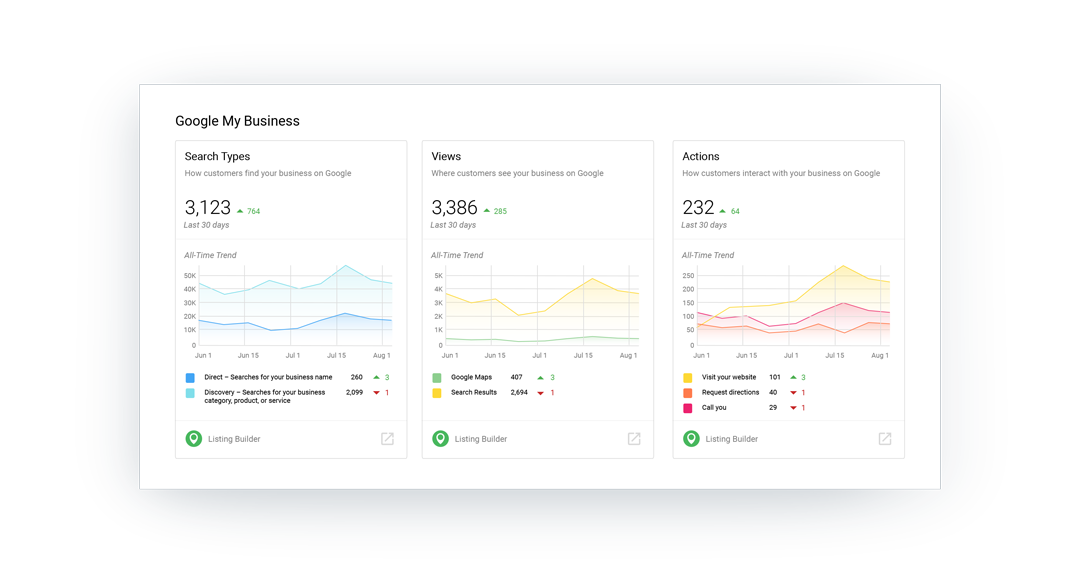The height and width of the screenshot is (573, 1080).
Task: Open Listing Builder link in Actions card
Action: click(731, 439)
